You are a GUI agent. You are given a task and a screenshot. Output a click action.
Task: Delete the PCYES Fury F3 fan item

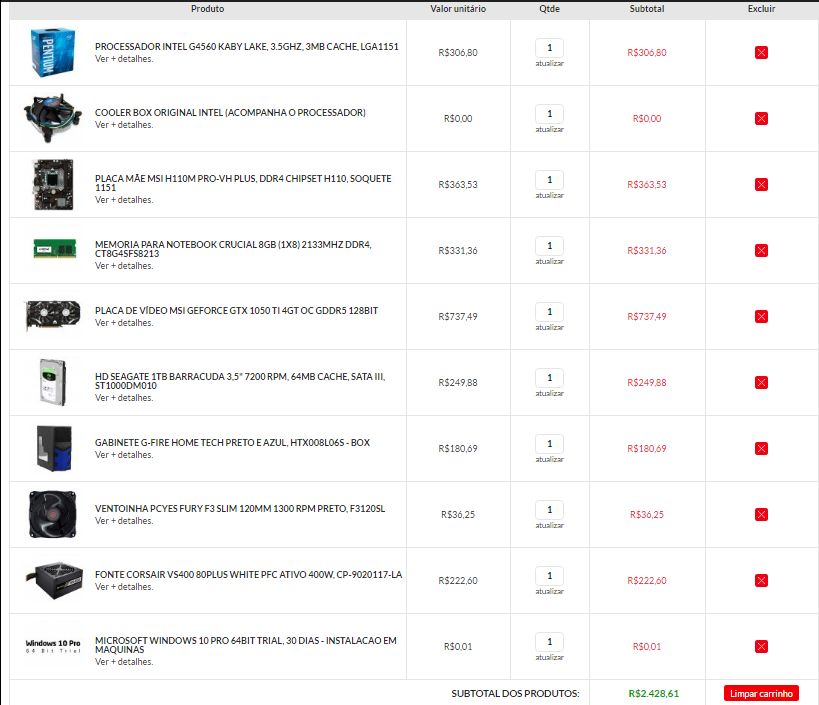tap(761, 514)
